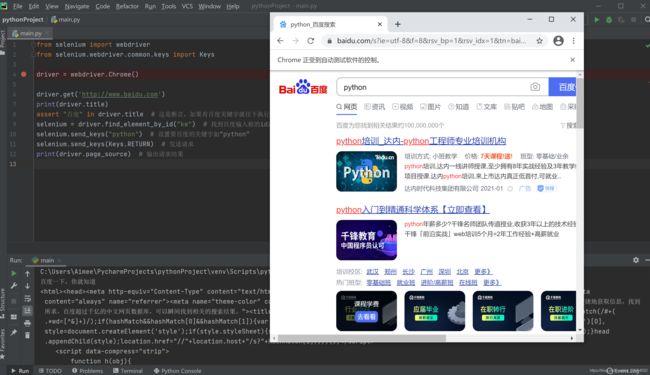
Task: Click the 应届毕业 promo card
Action: (434, 311)
